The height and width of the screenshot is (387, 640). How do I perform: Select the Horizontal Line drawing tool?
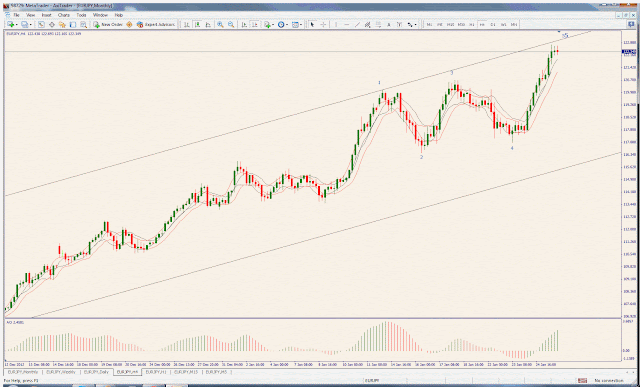(347, 24)
